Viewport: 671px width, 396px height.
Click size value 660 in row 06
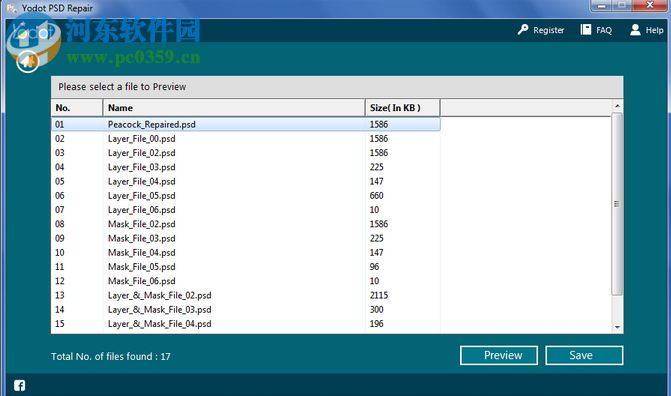tap(377, 196)
